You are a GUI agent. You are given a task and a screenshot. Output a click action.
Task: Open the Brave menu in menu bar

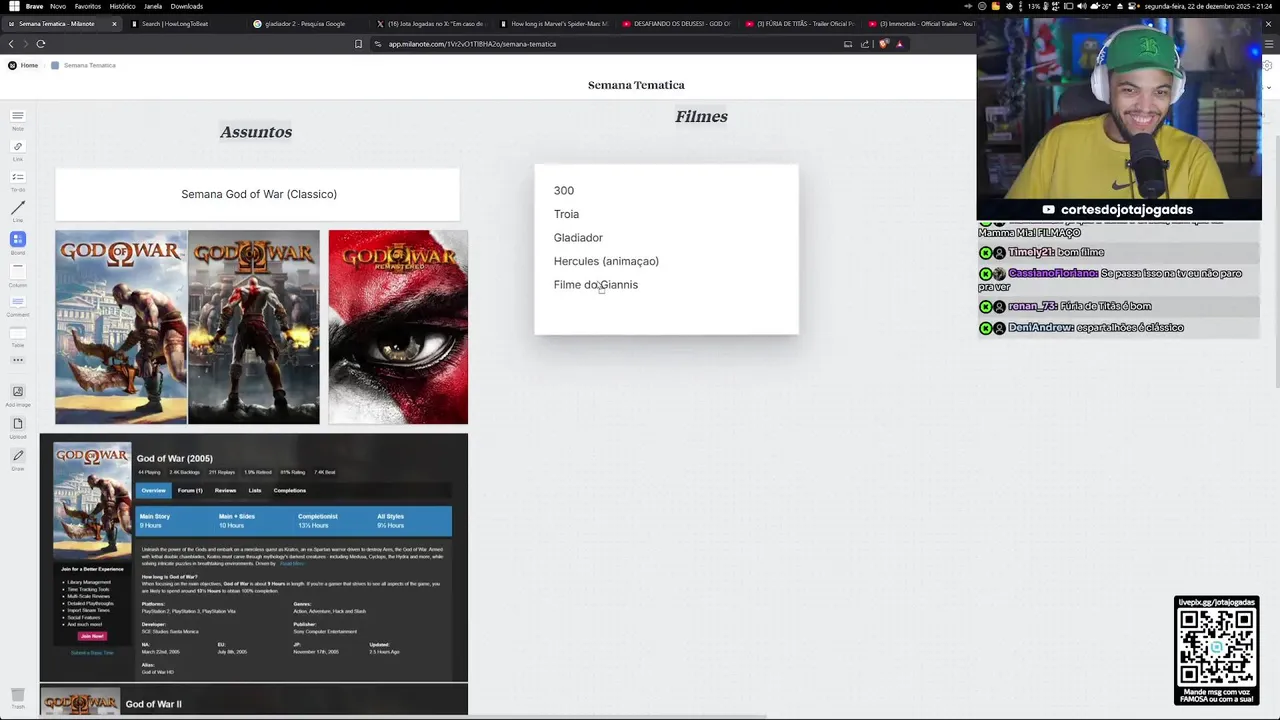[34, 6]
